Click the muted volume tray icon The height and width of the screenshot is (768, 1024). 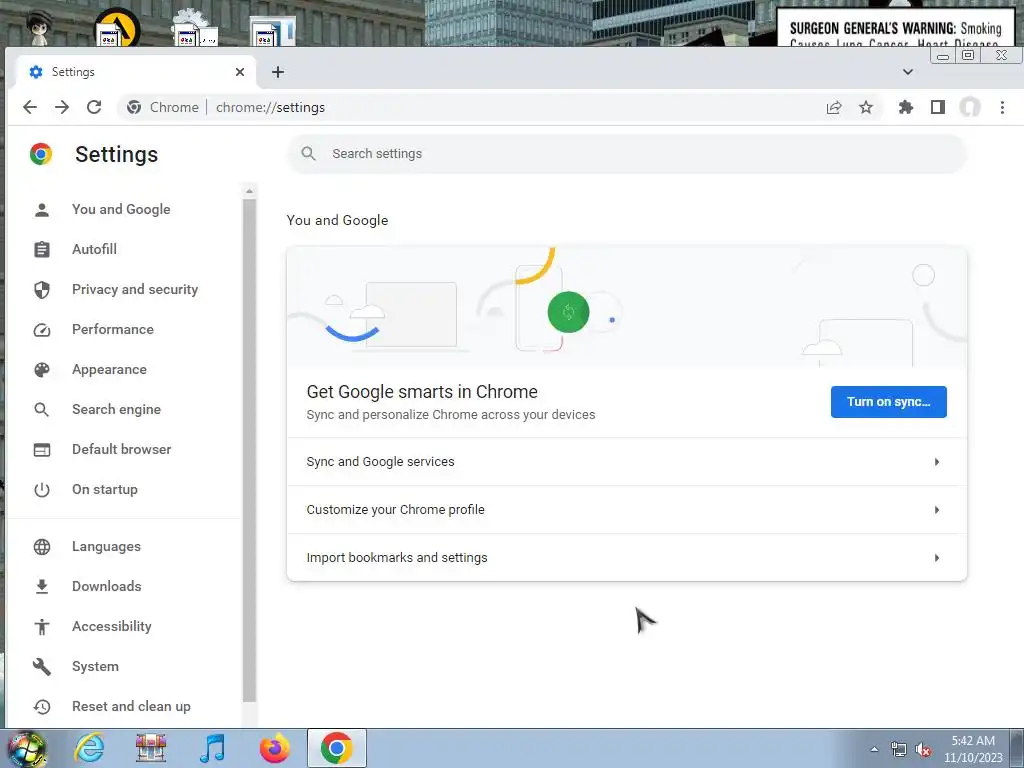coord(923,750)
